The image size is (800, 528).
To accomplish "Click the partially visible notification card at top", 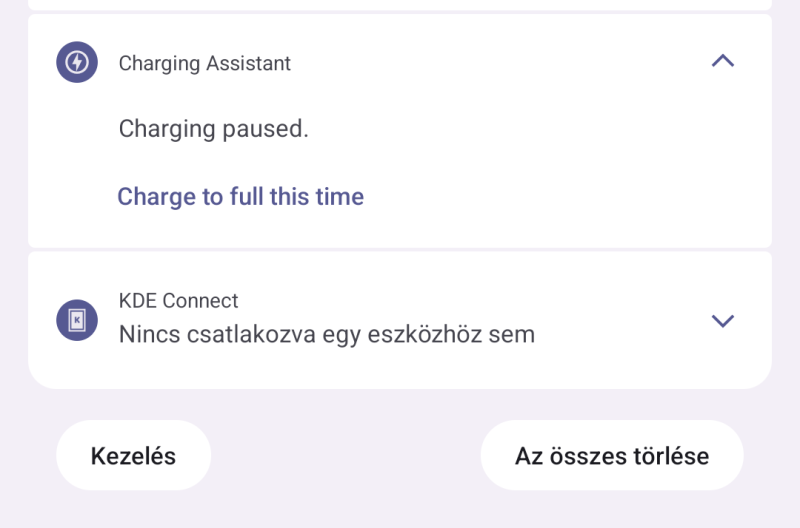I will tap(400, 5).
